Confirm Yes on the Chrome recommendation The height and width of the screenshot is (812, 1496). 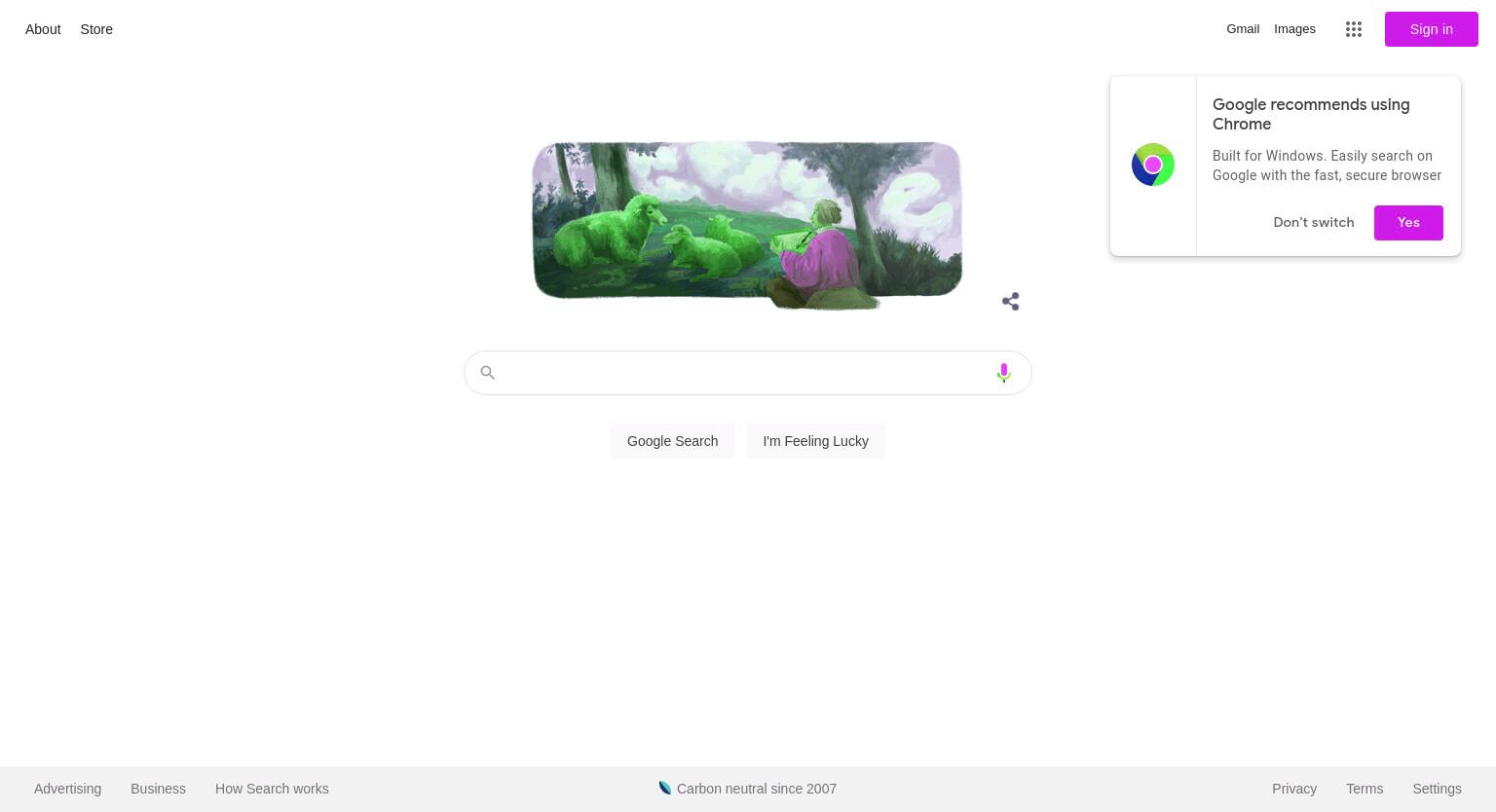click(1408, 223)
